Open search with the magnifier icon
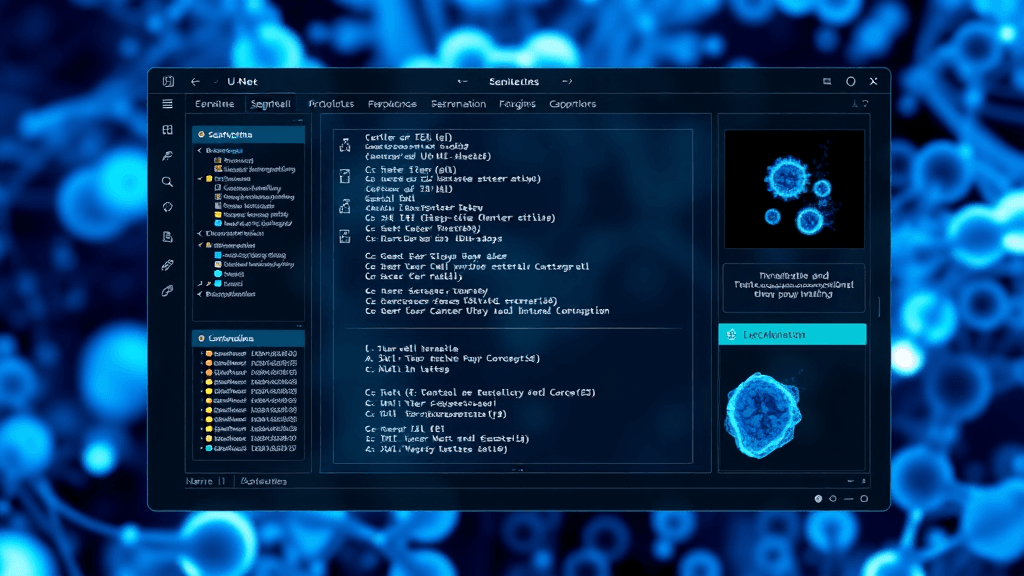This screenshot has height=576, width=1024. point(167,182)
